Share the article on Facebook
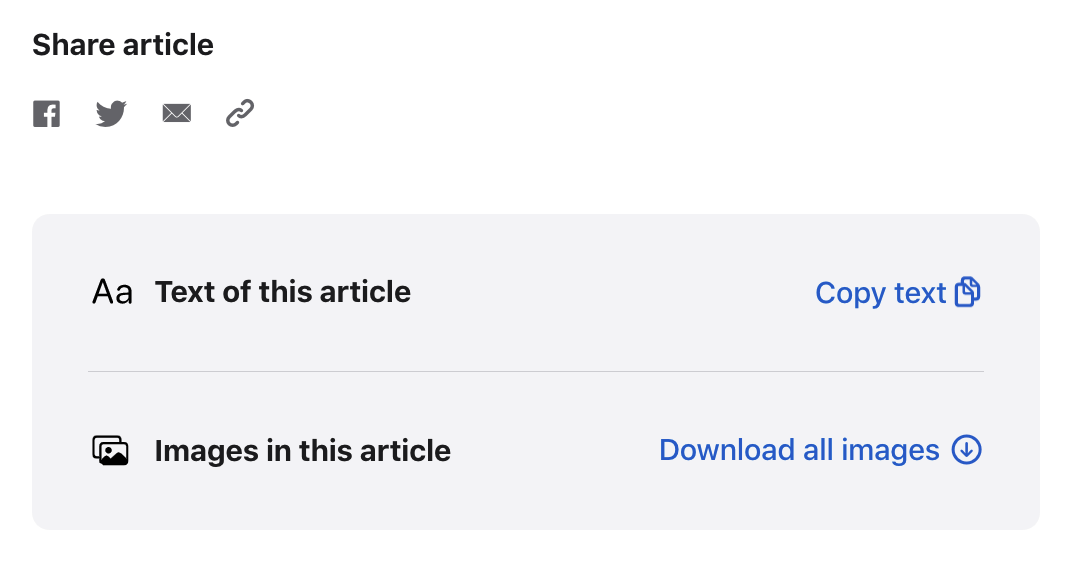1075x561 pixels. pos(46,114)
